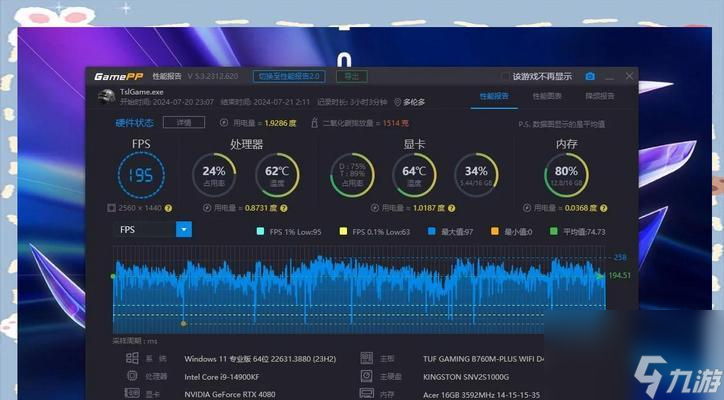The height and width of the screenshot is (400, 724).
Task: Toggle 最小值:0 legend series
Action: (x=512, y=232)
